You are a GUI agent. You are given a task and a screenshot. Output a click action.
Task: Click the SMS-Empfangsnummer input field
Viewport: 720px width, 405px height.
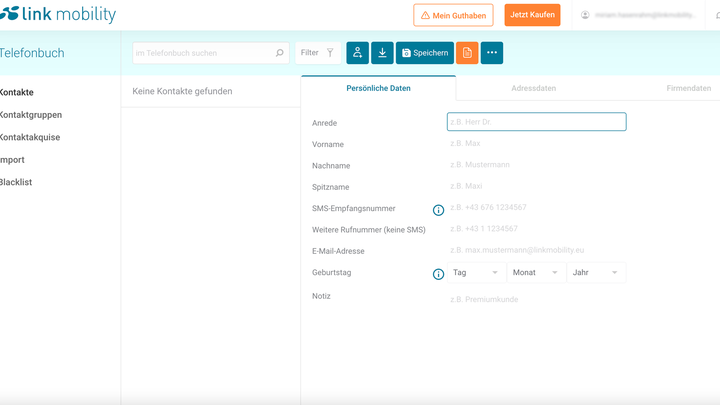536,207
